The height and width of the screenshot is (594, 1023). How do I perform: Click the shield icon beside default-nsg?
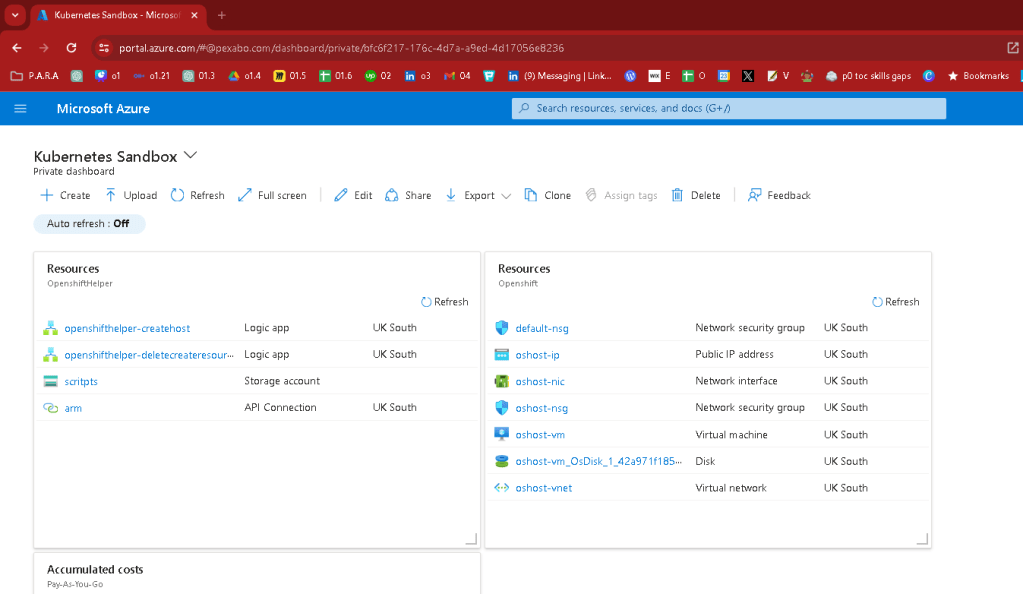click(502, 328)
